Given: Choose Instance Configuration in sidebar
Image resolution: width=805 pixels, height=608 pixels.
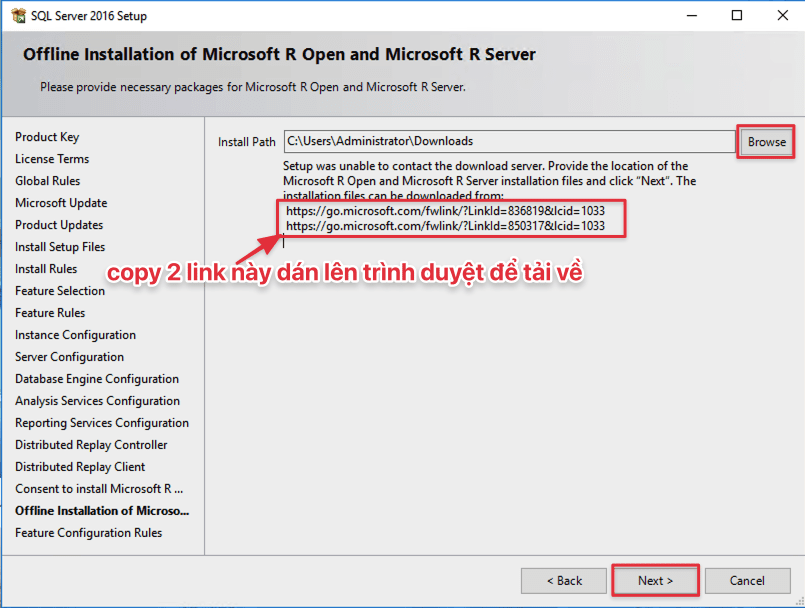Looking at the screenshot, I should (75, 335).
